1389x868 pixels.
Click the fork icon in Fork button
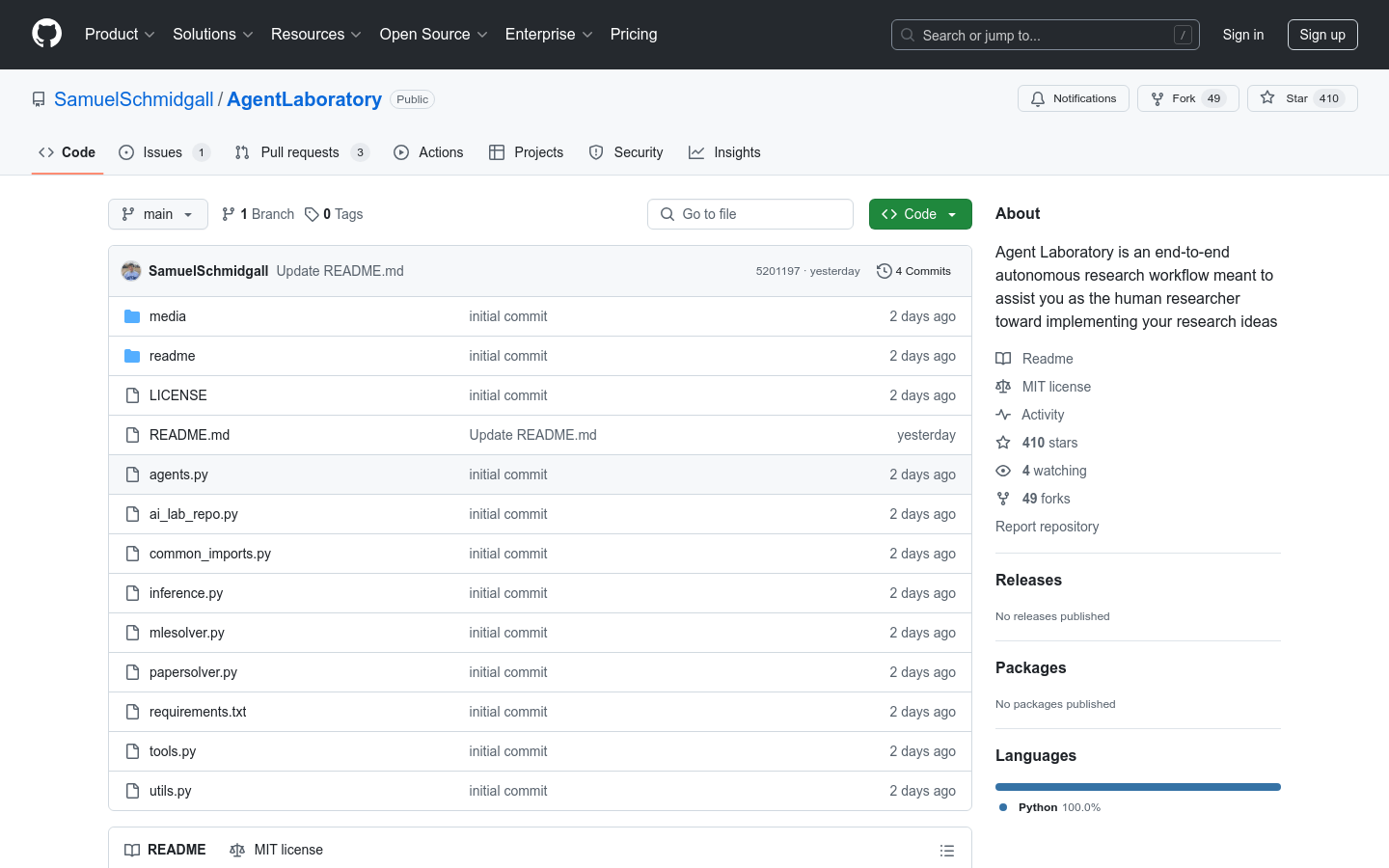(x=1157, y=98)
